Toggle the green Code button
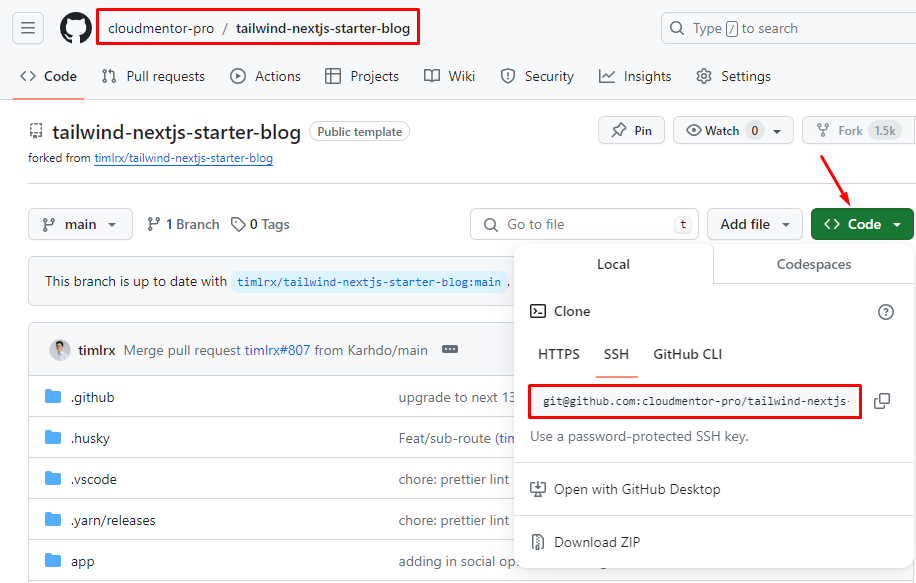Viewport: 916px width, 583px height. pyautogui.click(x=862, y=224)
